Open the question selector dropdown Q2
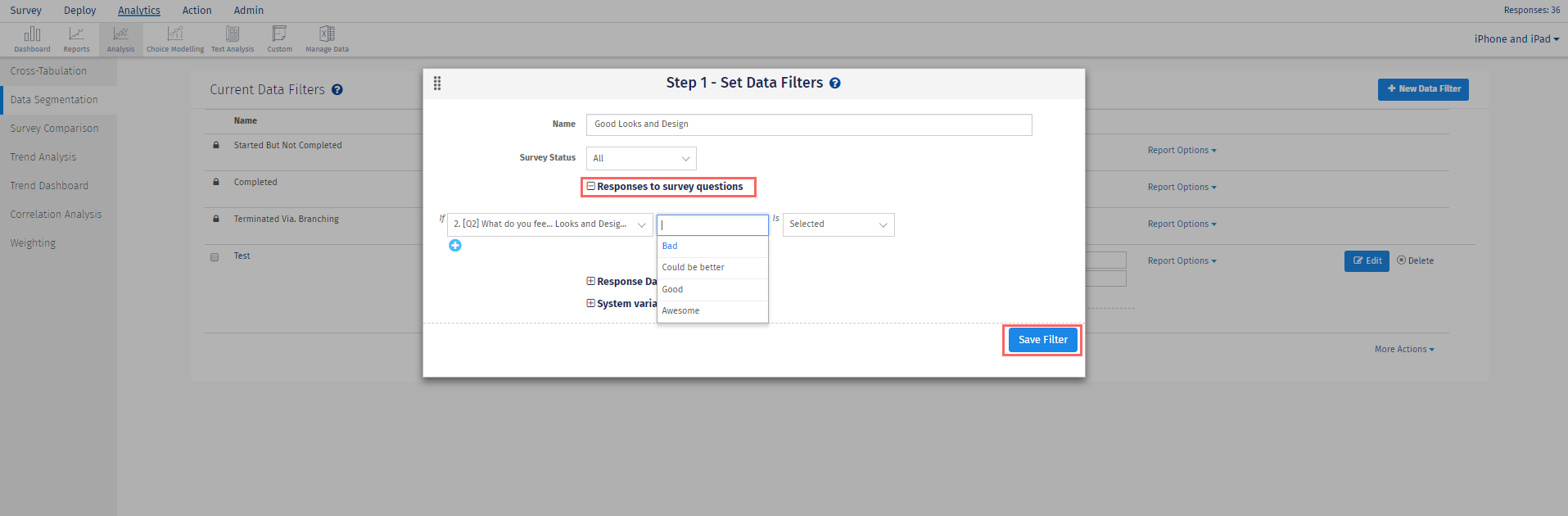This screenshot has width=1568, height=516. click(x=550, y=224)
